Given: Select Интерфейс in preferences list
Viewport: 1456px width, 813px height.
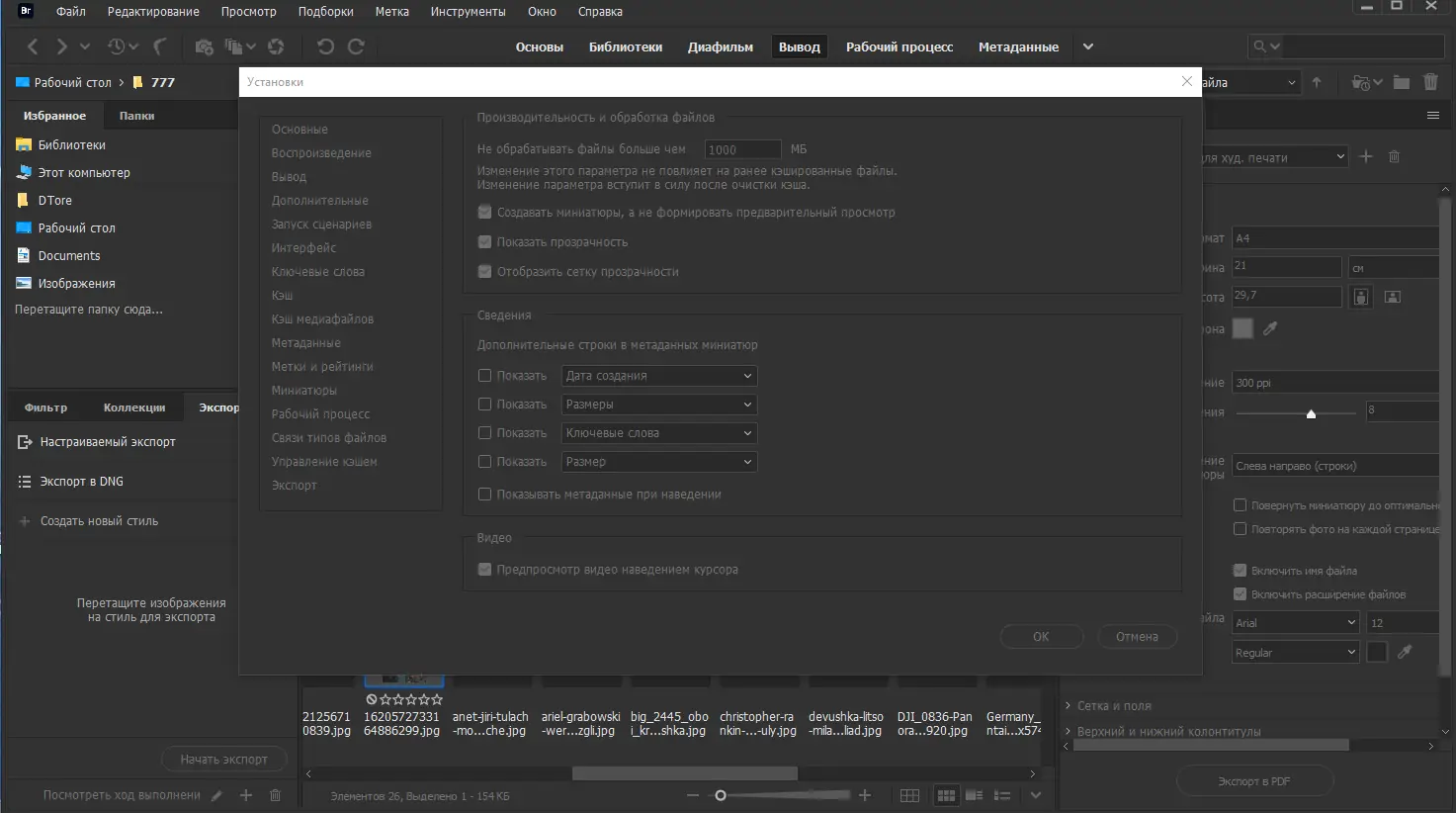Looking at the screenshot, I should pos(304,248).
